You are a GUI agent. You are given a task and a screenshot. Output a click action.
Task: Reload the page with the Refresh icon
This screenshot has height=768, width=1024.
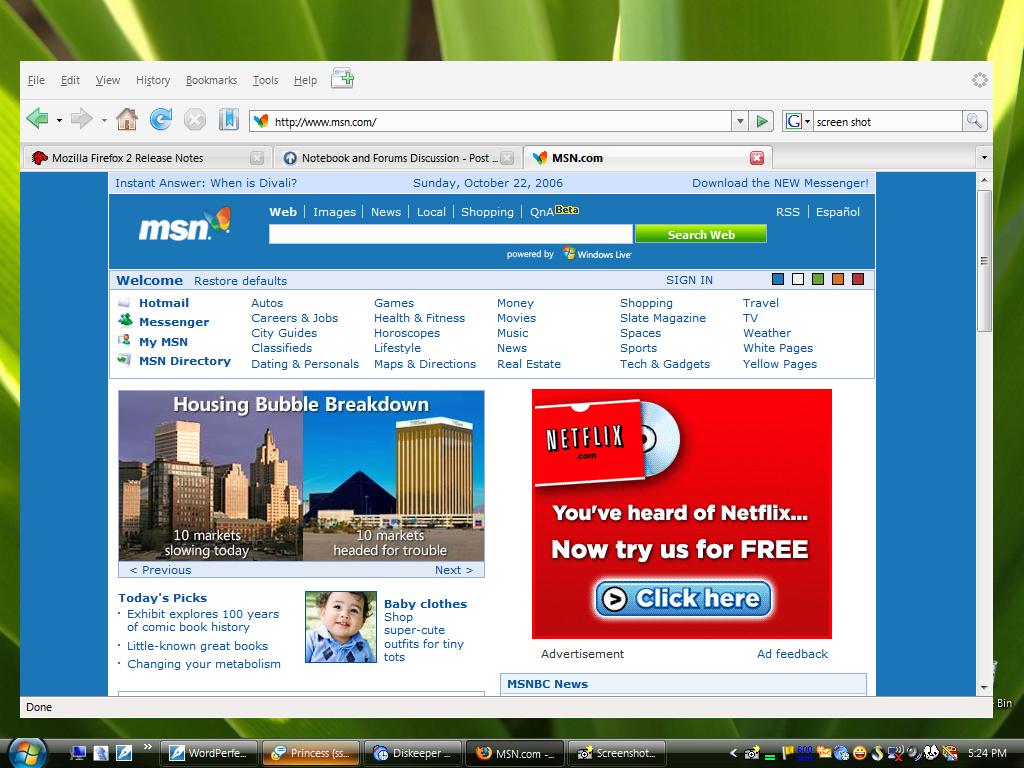click(161, 120)
